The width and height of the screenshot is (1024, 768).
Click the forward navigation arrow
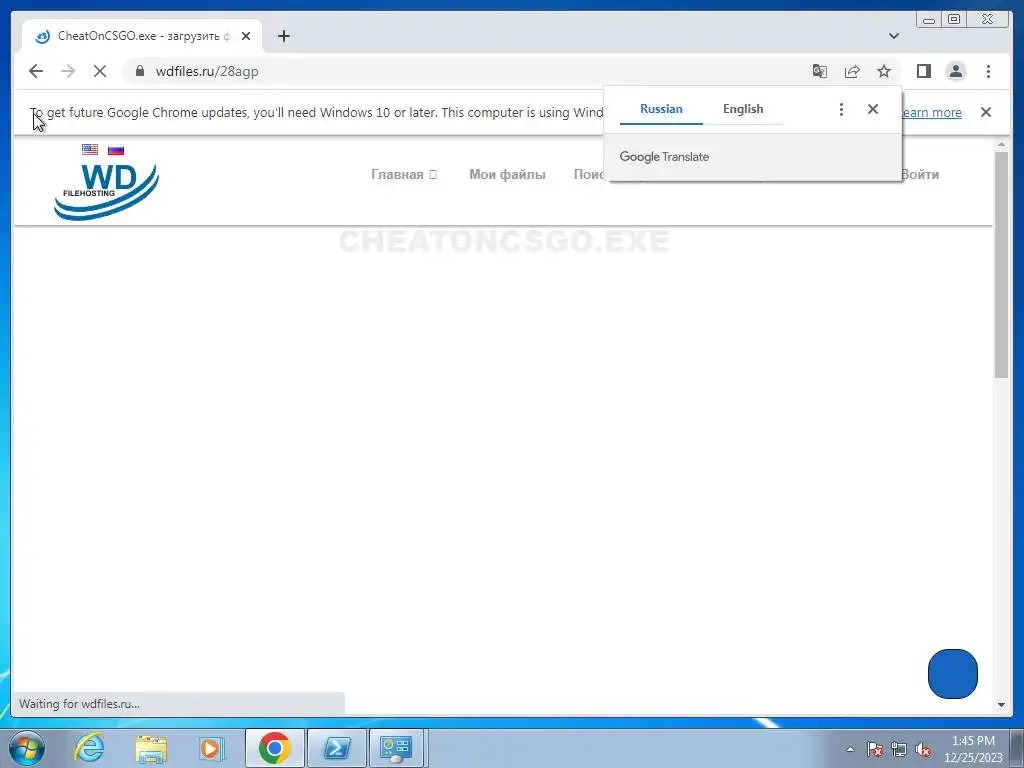[68, 71]
